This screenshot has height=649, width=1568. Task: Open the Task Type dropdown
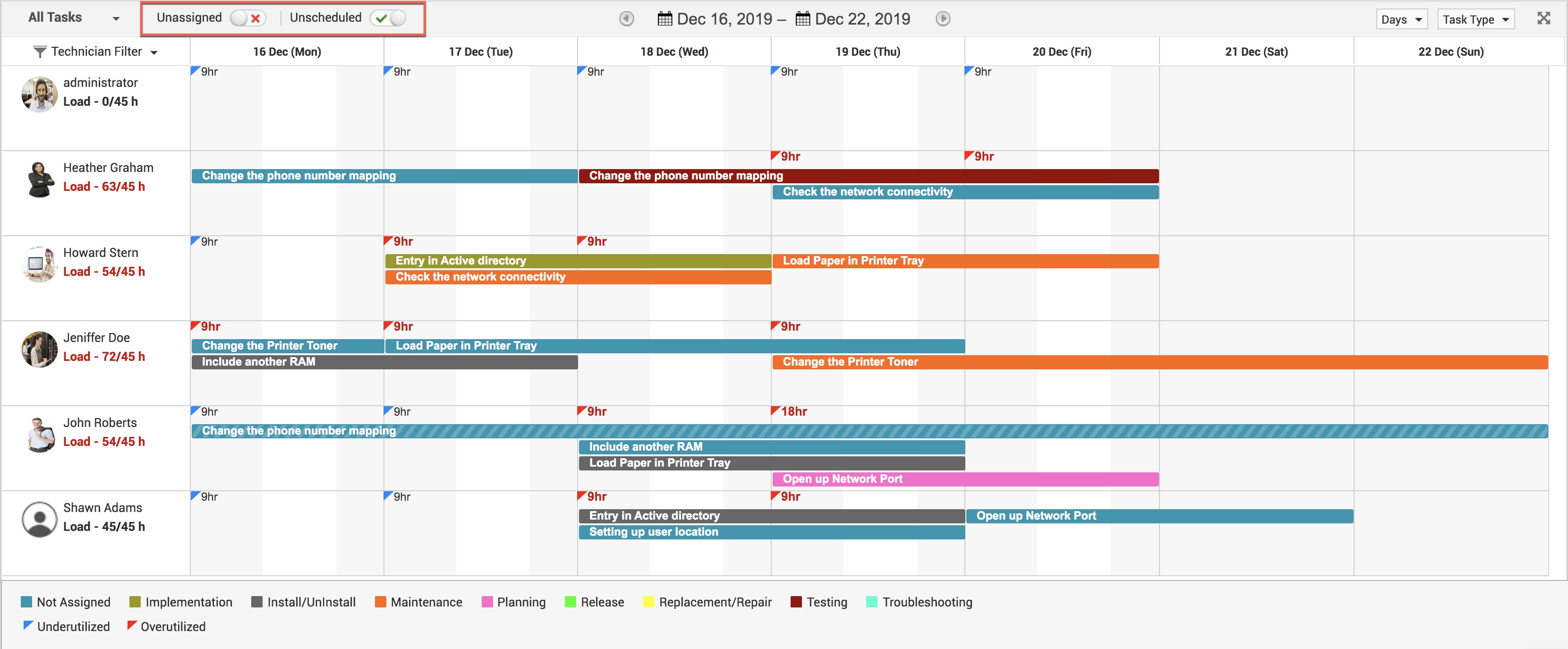[1475, 19]
